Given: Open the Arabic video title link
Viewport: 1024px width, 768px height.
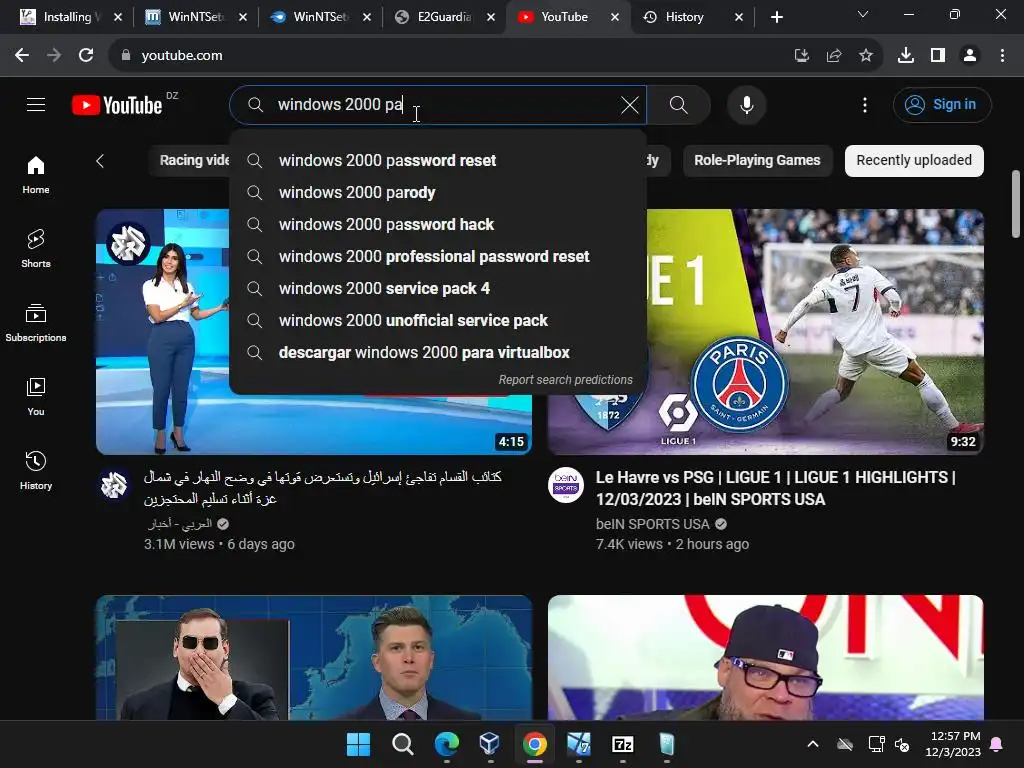Looking at the screenshot, I should click(323, 488).
